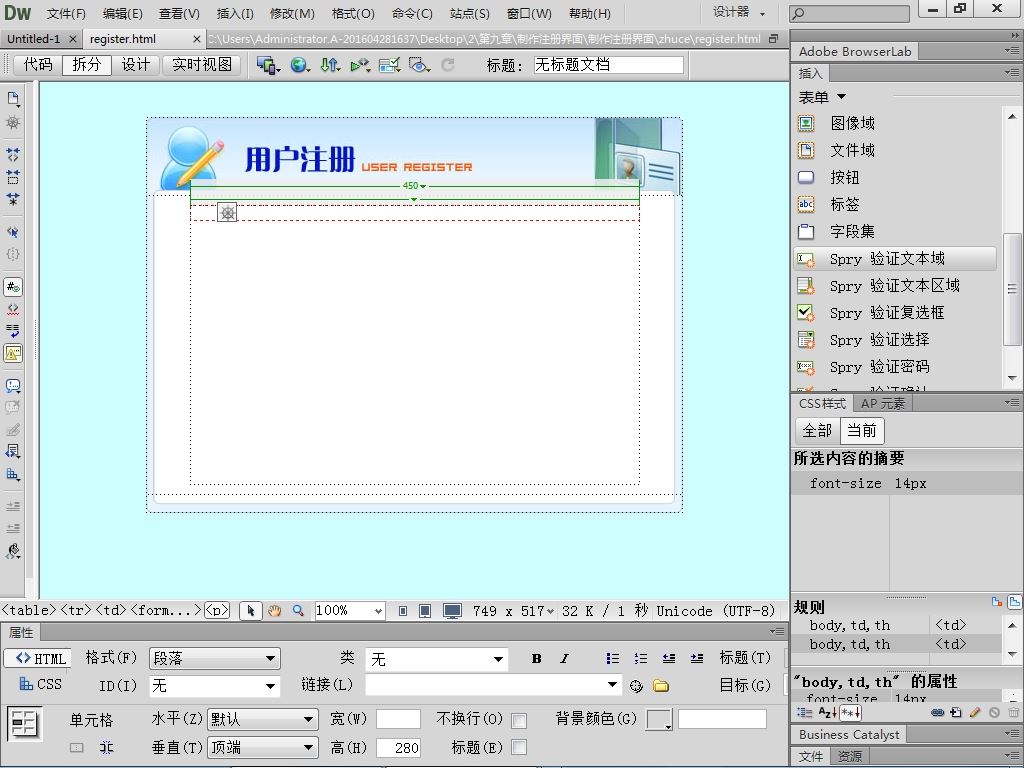Select the <table> tag in tag selector
The width and height of the screenshot is (1024, 768).
point(29,611)
